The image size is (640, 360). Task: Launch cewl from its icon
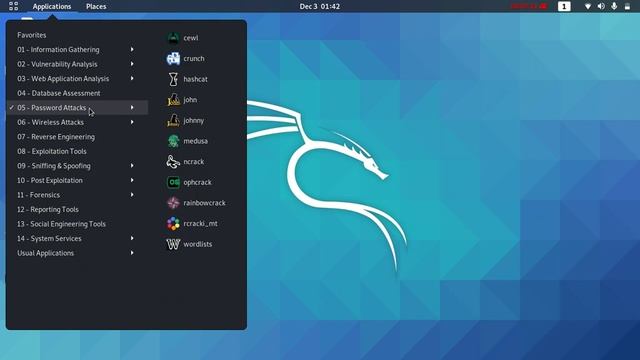pyautogui.click(x=173, y=38)
